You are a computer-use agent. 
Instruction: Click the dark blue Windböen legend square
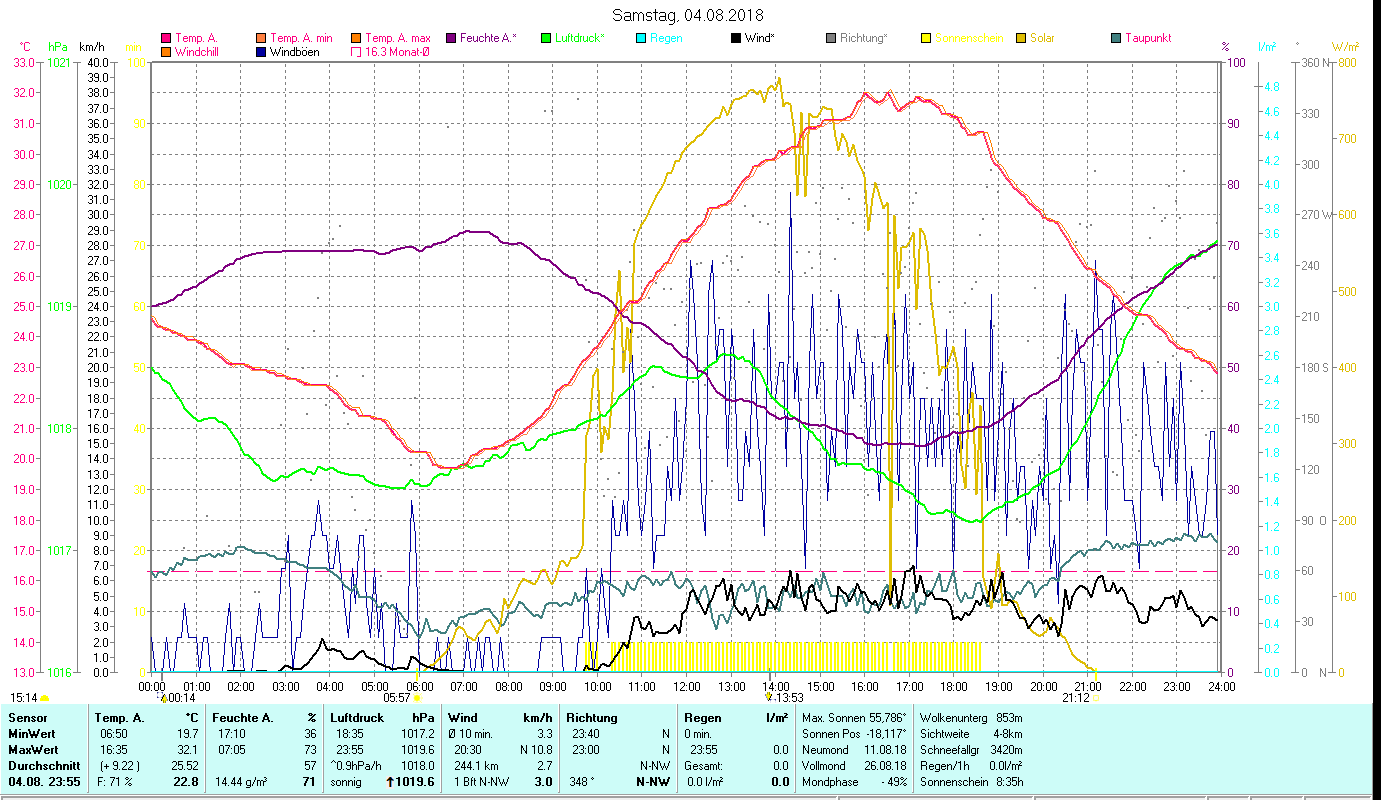(262, 52)
